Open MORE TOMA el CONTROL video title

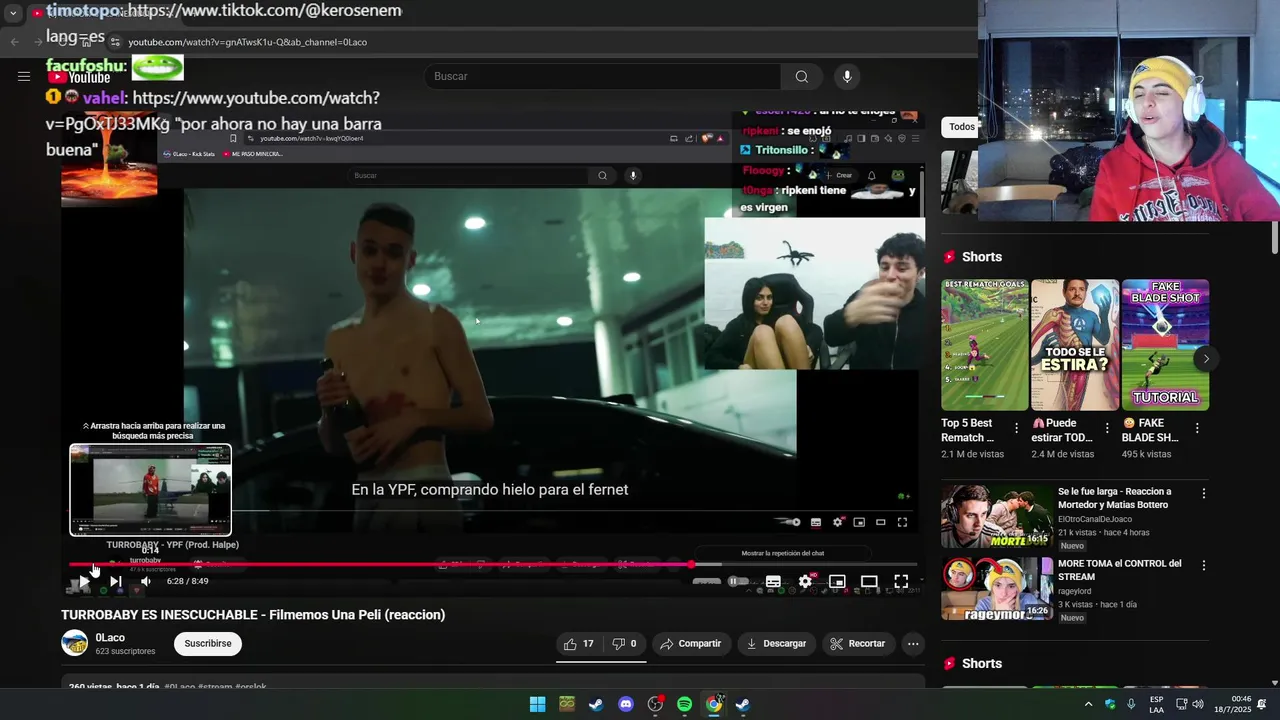1119,570
